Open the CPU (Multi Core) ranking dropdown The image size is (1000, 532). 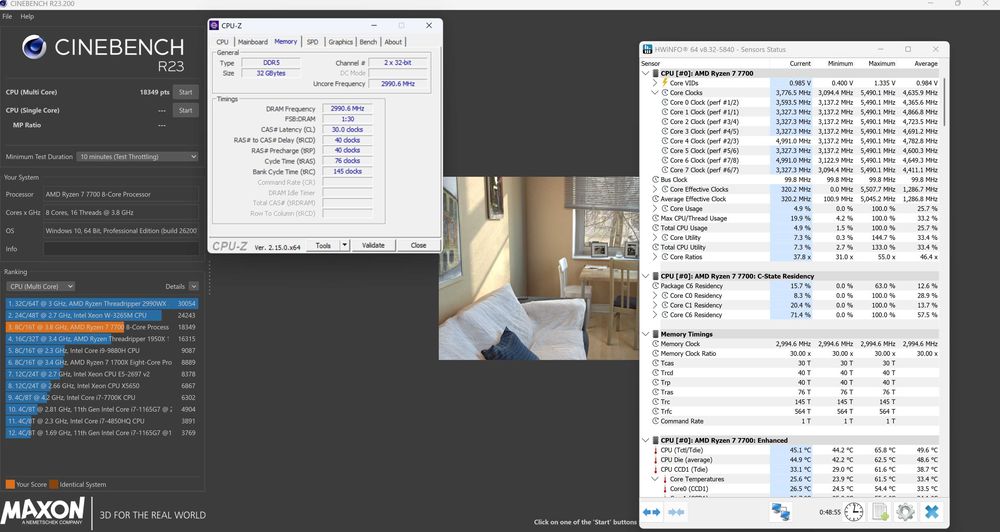pyautogui.click(x=41, y=286)
